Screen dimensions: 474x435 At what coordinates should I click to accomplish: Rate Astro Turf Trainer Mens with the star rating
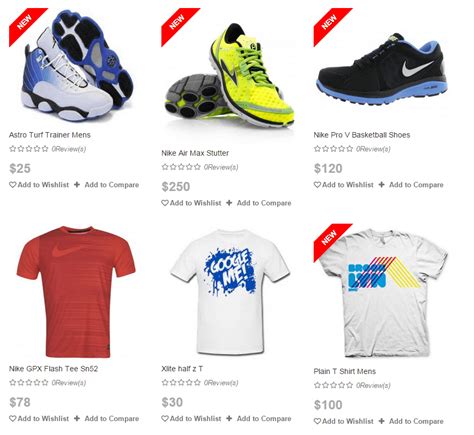[29, 149]
